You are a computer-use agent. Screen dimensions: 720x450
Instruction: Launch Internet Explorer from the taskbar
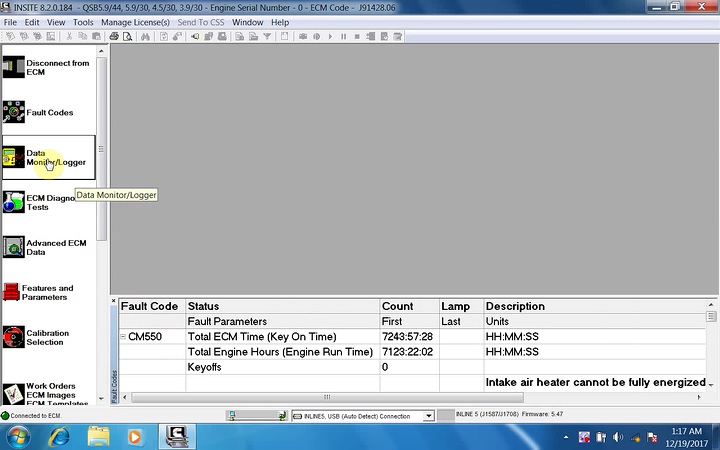60,437
